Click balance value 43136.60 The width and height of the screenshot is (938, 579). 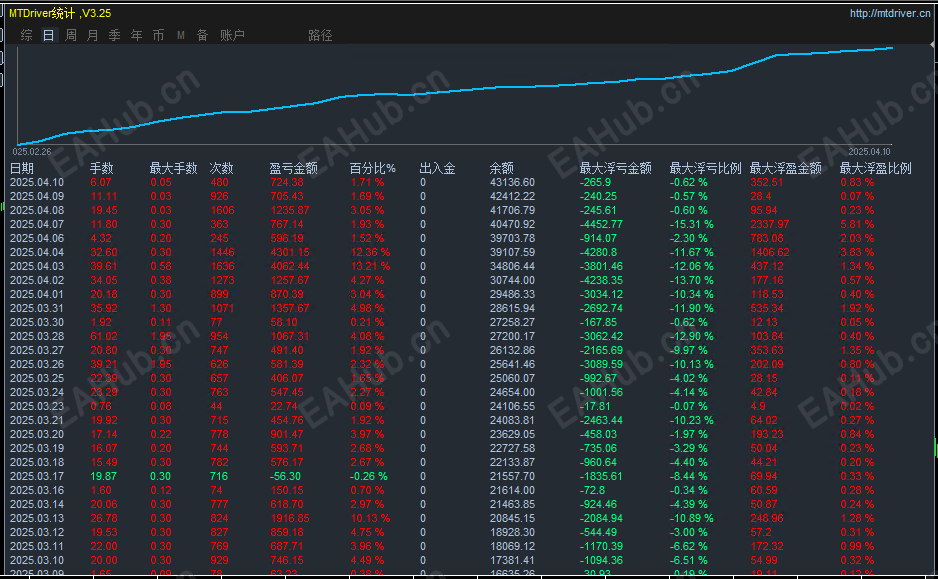[512, 182]
